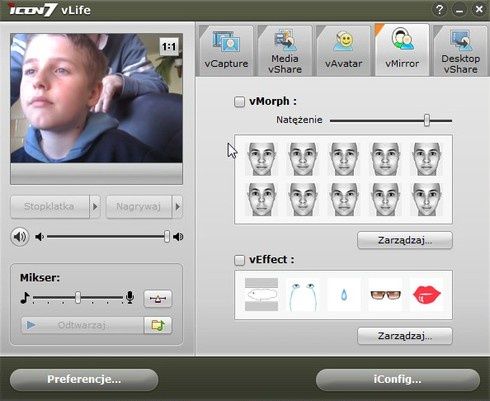
Task: Click the sunglasses vEffect thumbnail
Action: pyautogui.click(x=385, y=295)
